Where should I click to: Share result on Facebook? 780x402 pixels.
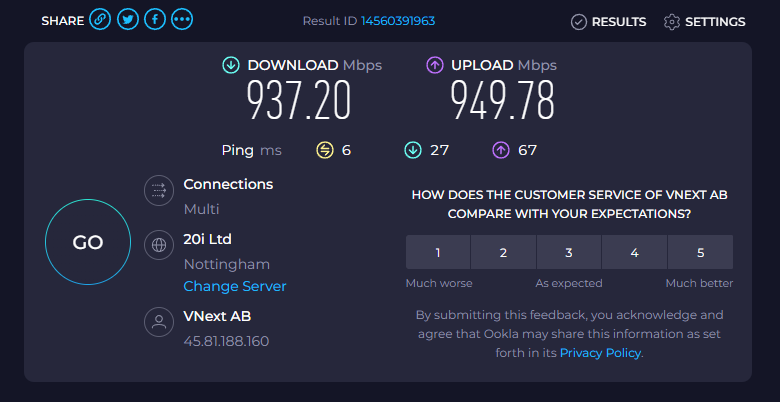[155, 20]
